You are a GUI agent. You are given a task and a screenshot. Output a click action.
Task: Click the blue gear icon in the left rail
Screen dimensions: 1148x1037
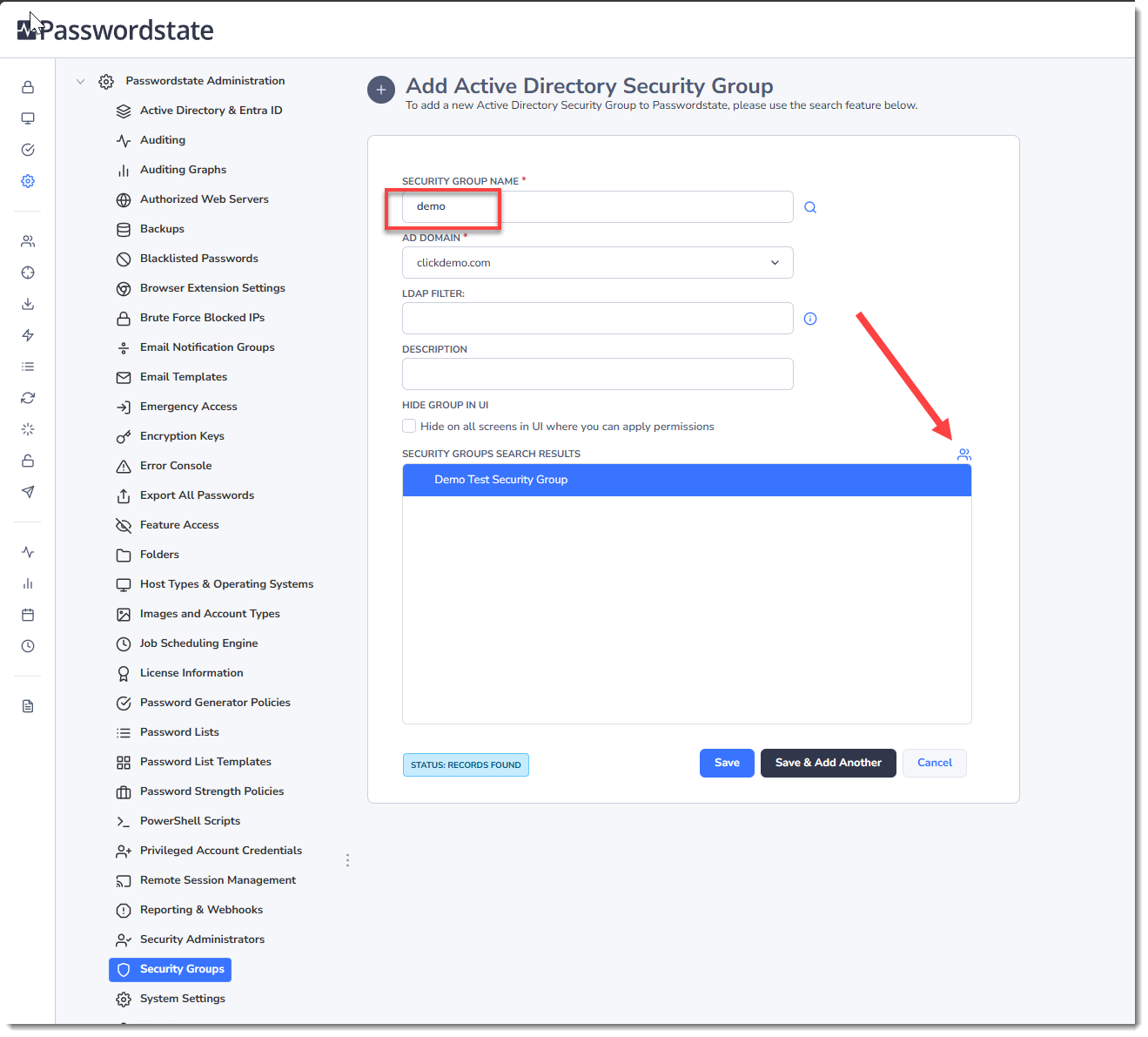pos(28,181)
